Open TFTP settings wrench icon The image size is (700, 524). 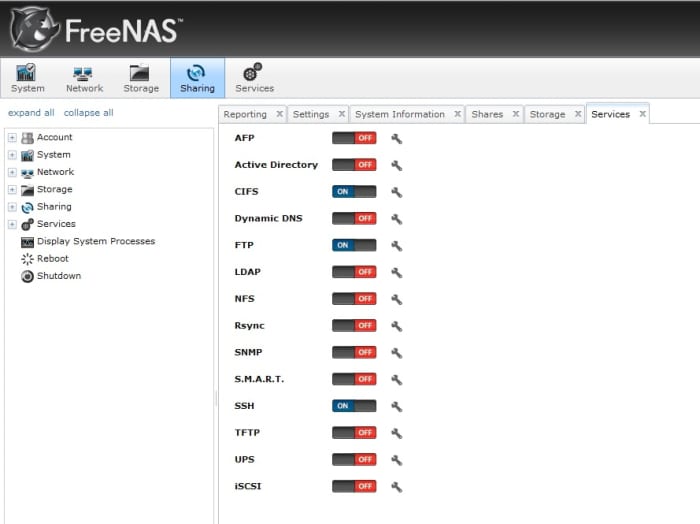click(396, 433)
